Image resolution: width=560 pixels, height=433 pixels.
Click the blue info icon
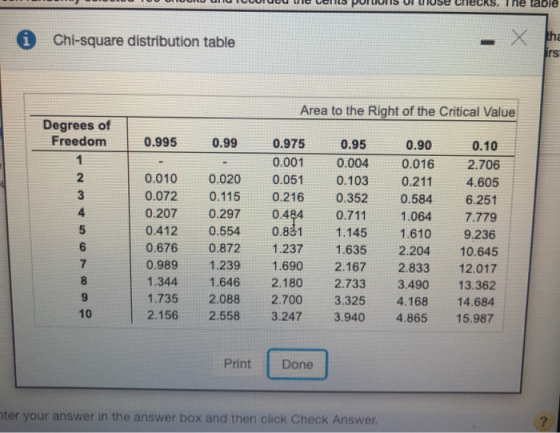point(26,40)
